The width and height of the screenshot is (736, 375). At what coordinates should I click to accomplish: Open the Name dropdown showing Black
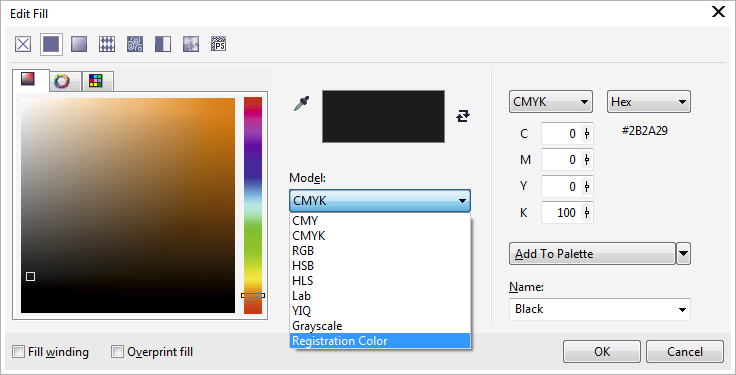tap(599, 309)
